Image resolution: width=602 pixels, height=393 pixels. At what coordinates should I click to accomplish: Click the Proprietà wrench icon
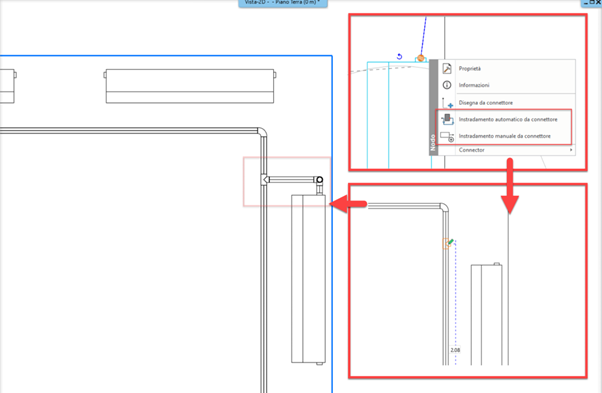coord(447,68)
